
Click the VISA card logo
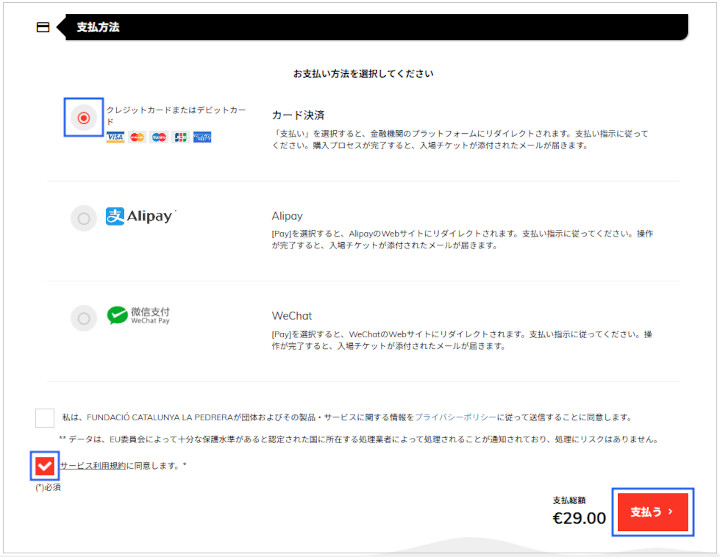(115, 137)
